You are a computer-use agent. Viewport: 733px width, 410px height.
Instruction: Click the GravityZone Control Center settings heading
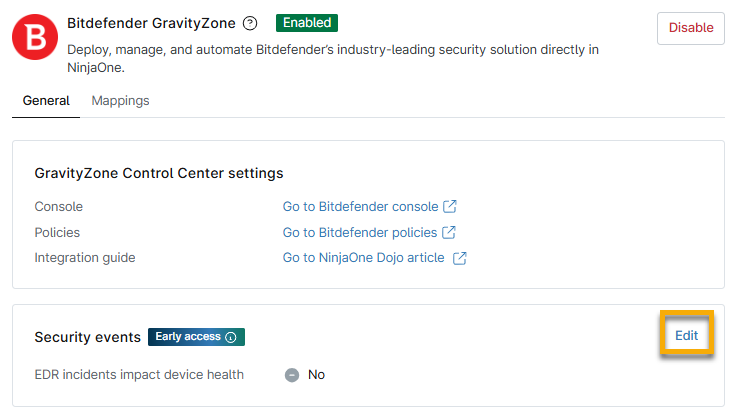click(x=159, y=173)
